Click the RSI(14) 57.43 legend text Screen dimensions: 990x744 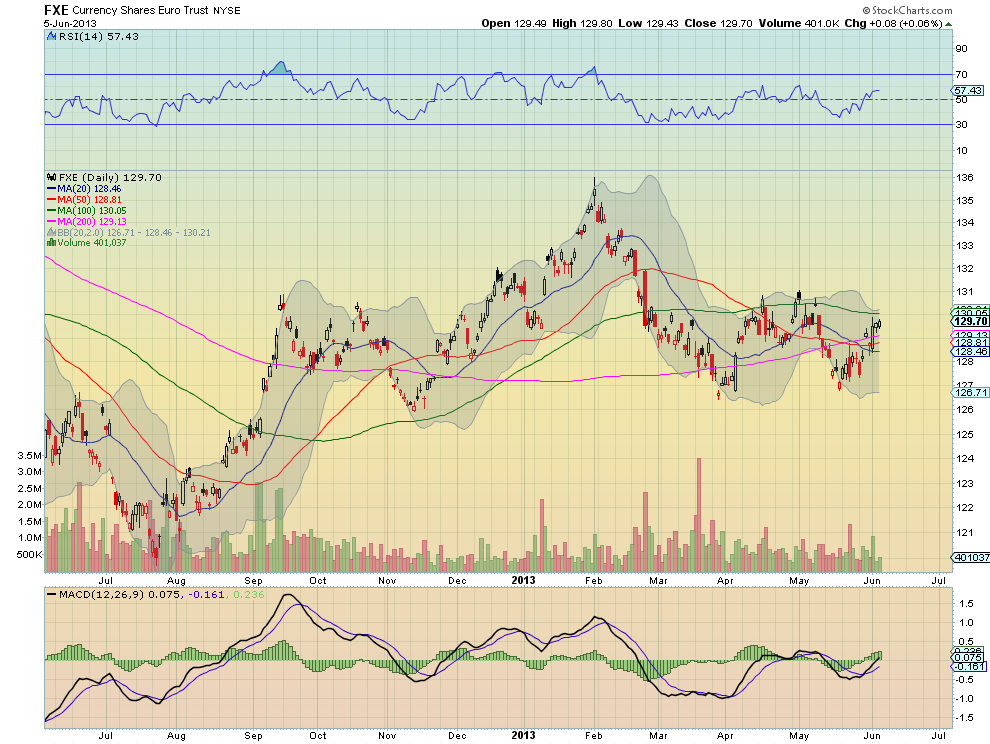(98, 37)
